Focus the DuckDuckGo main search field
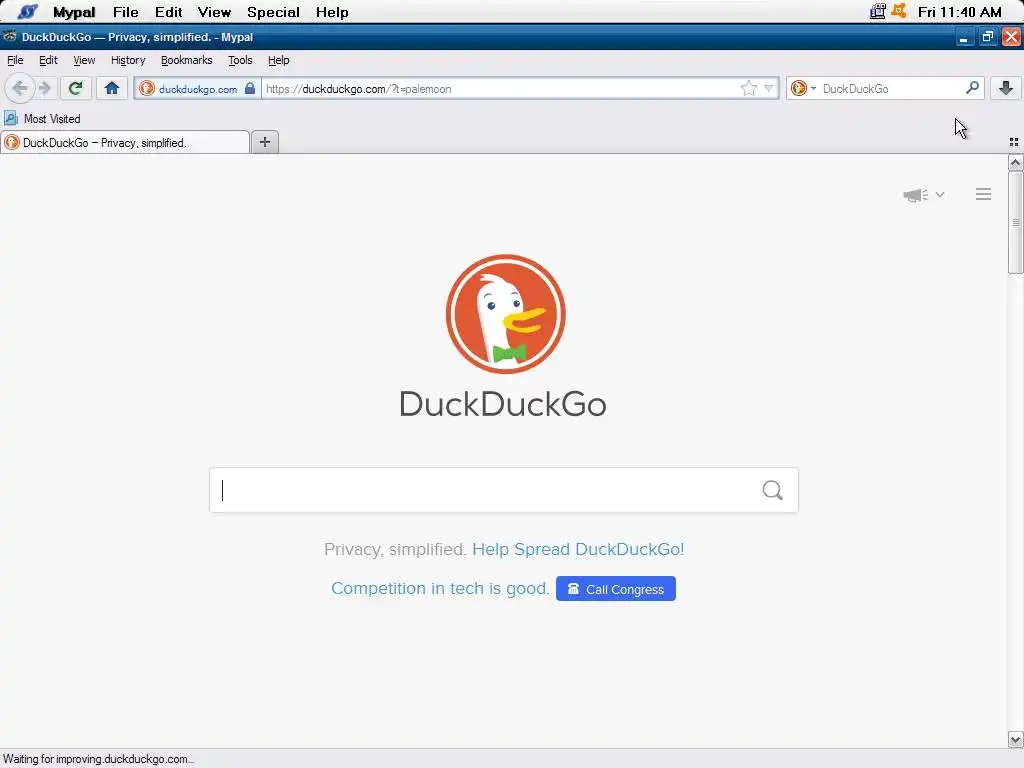The width and height of the screenshot is (1024, 768). pyautogui.click(x=487, y=490)
